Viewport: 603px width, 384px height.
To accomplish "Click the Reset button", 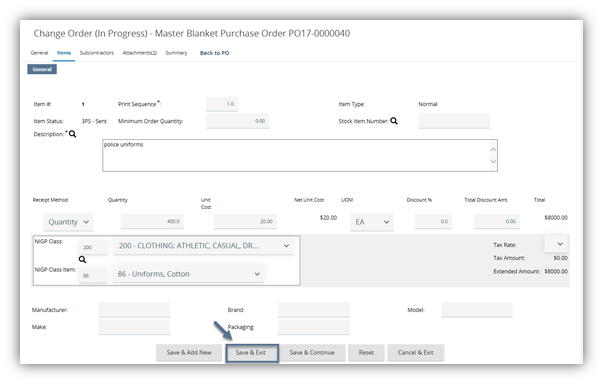I will click(x=366, y=352).
